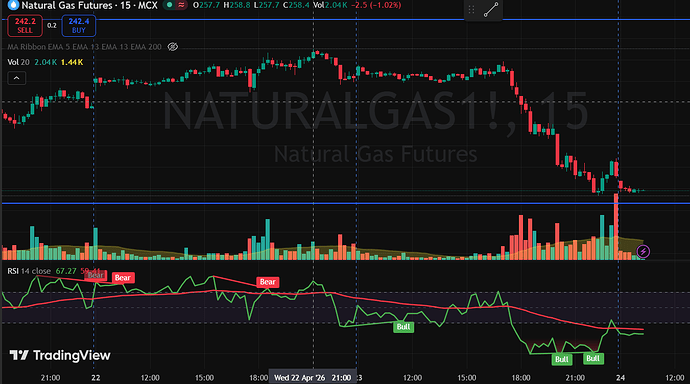Select the Trend Line drawing tool
This screenshot has height=384, width=690.
pyautogui.click(x=491, y=10)
